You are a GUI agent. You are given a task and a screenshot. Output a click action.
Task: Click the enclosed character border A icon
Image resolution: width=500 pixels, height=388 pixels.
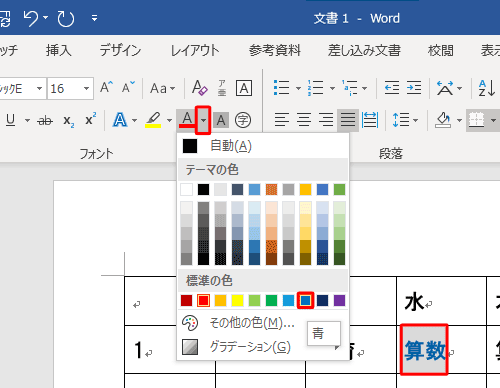(x=244, y=88)
